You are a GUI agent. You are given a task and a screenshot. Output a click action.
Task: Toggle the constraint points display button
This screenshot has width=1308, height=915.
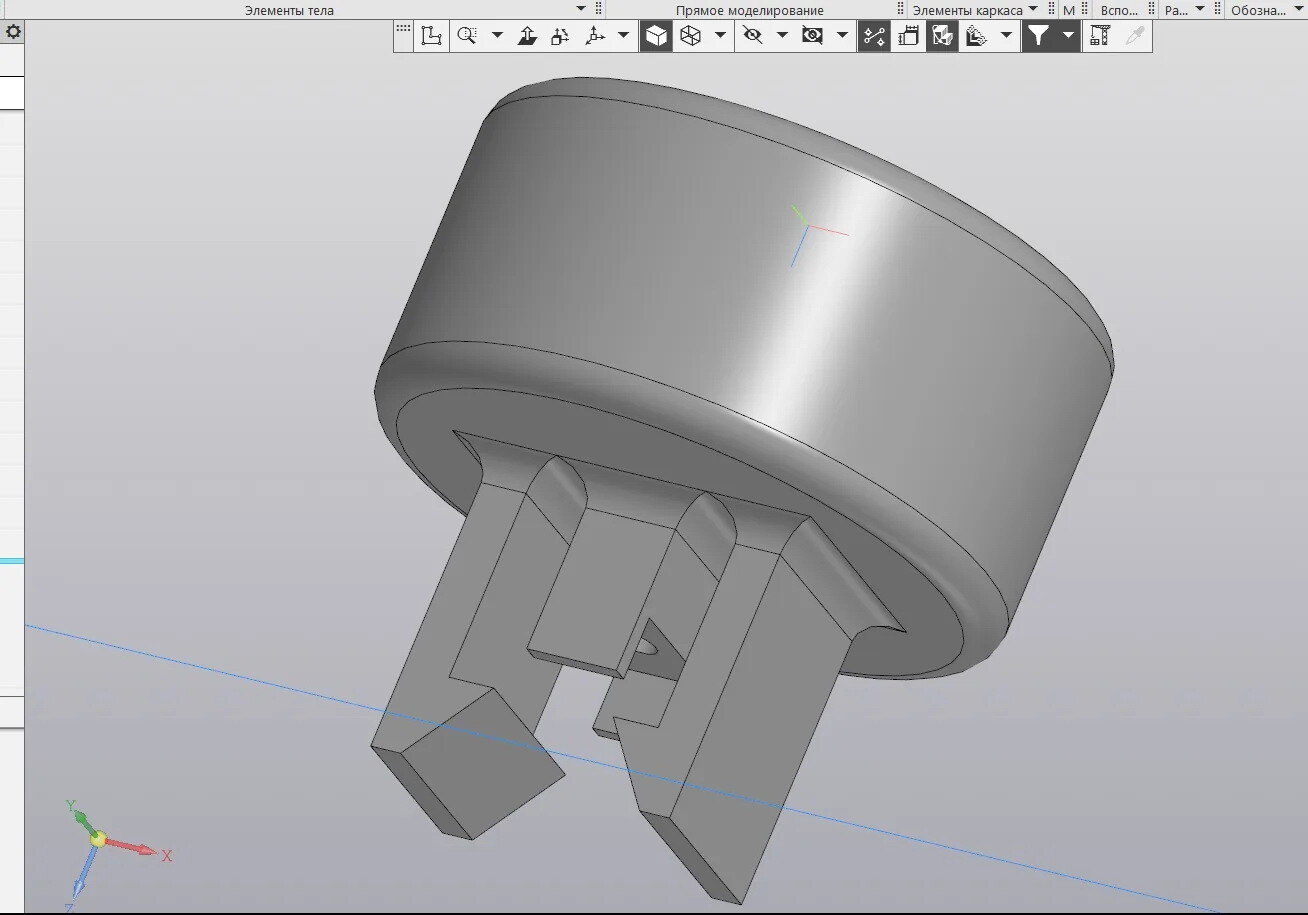point(874,36)
